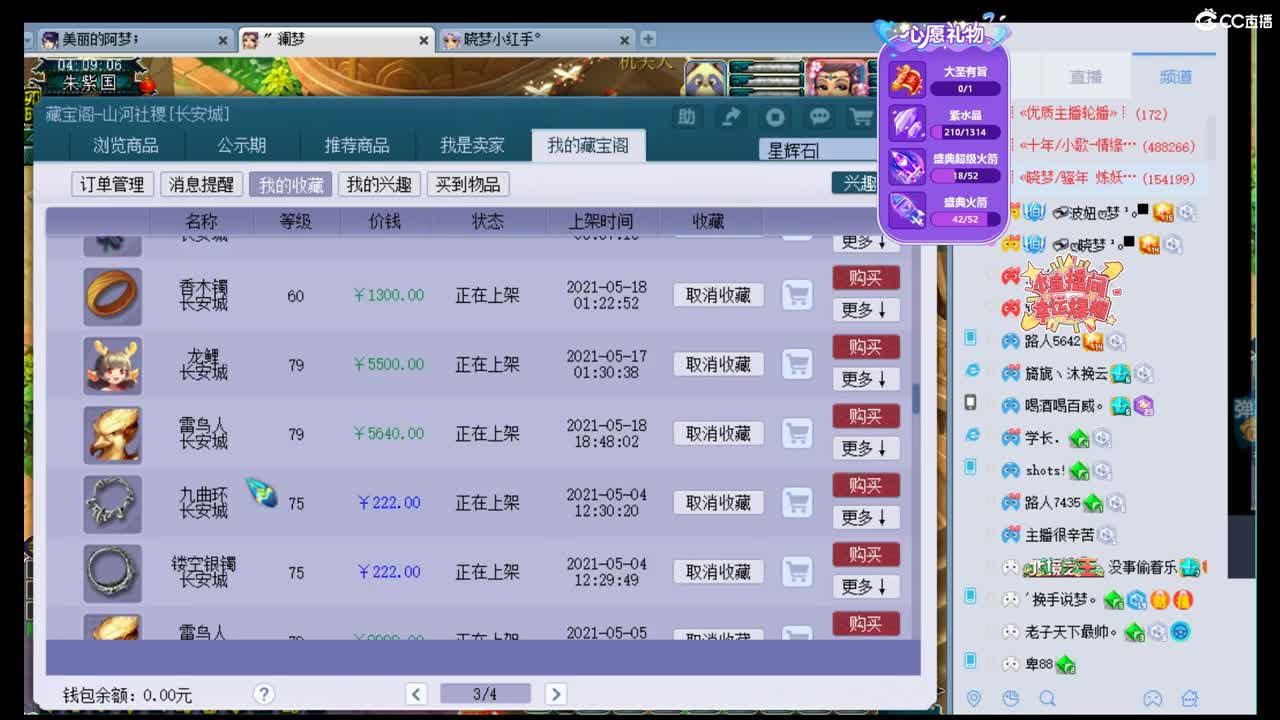Click the search magnifier in chat panel
This screenshot has width=1280, height=720.
(1047, 698)
